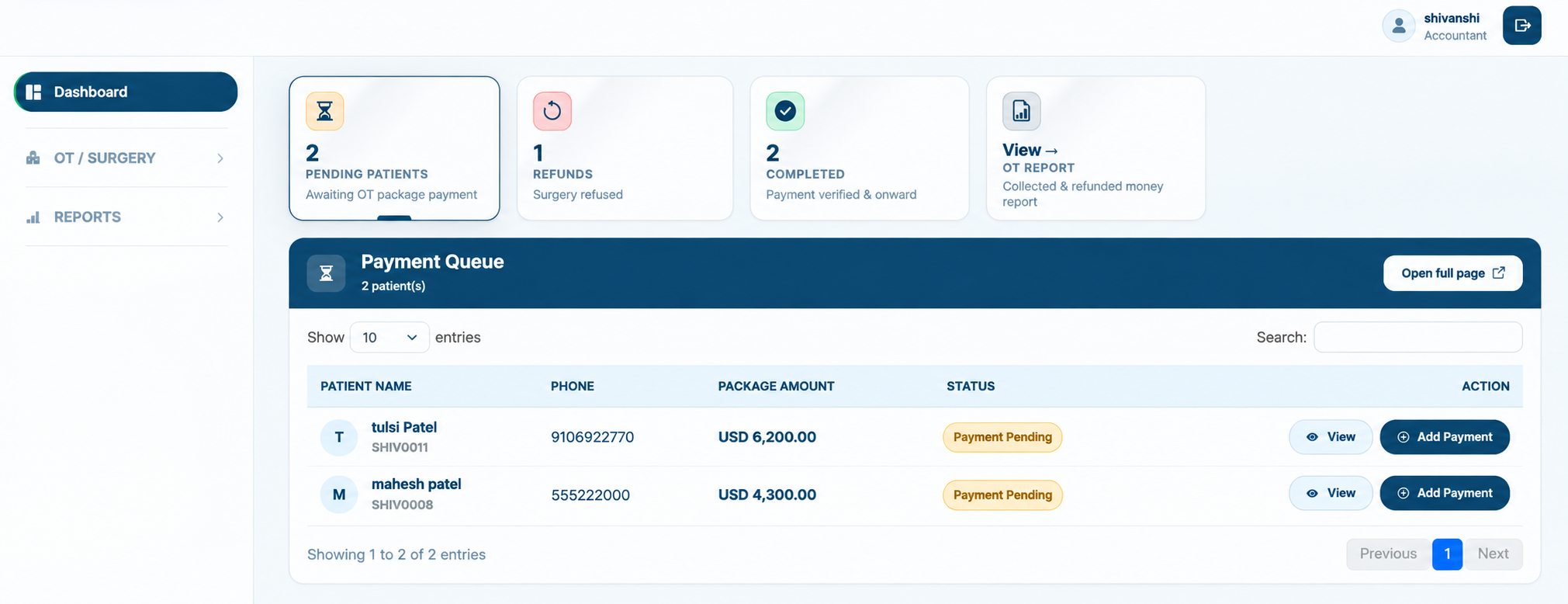Viewport: 1568px width, 604px height.
Task: Select REPORTS in sidebar
Action: [x=126, y=217]
